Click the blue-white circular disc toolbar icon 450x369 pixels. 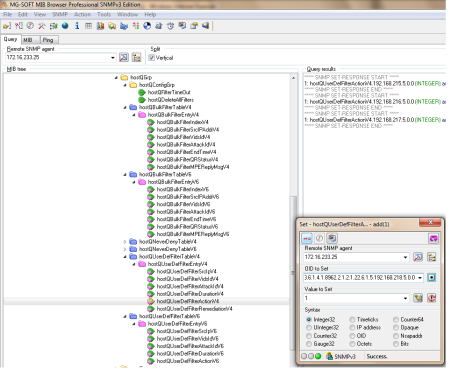[147, 26]
